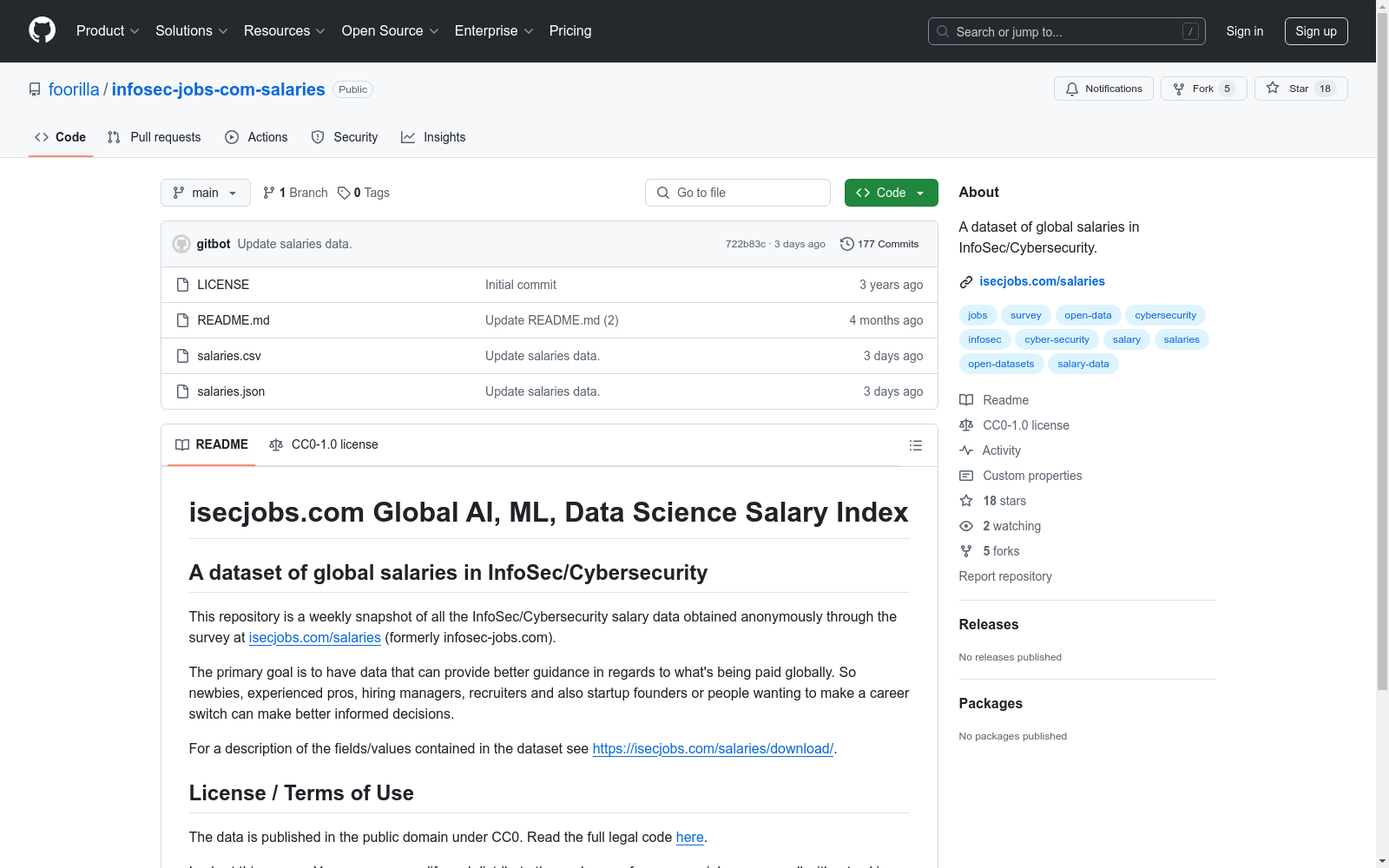This screenshot has width=1389, height=868.
Task: Switch to the Code tab
Action: coord(61,137)
